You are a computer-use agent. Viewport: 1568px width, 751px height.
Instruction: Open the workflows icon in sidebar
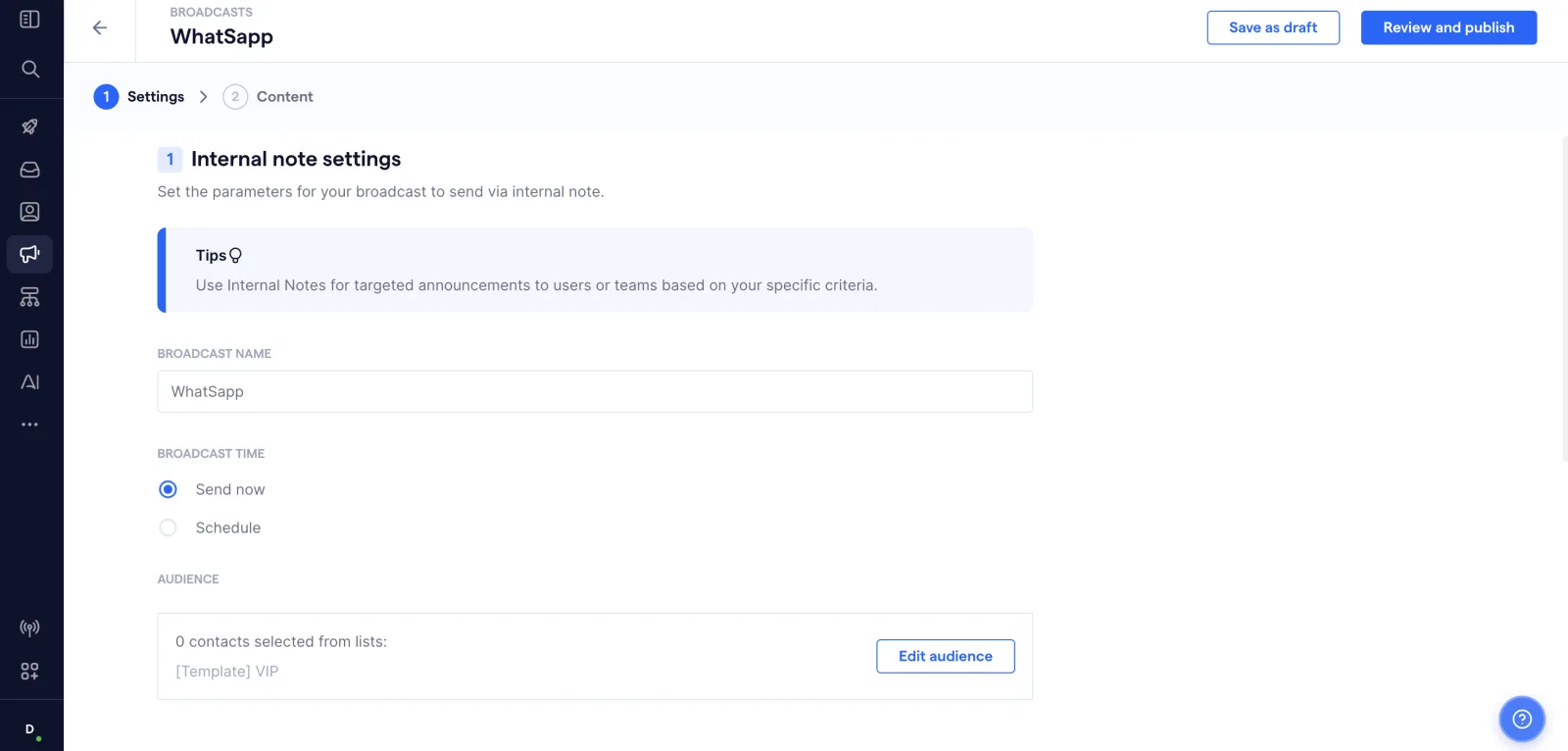30,297
